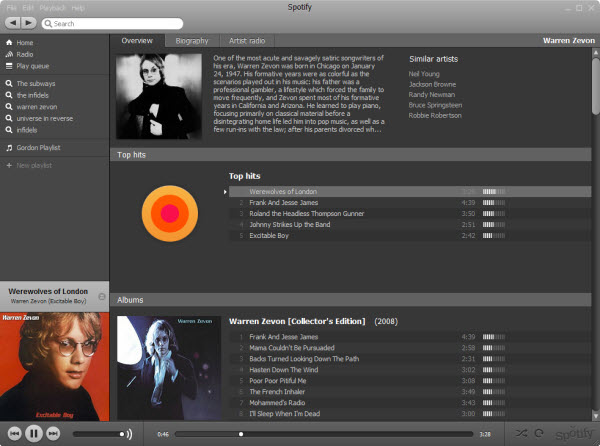Click popularity bar of Excitable Boy track
The width and height of the screenshot is (600, 446).
(494, 236)
